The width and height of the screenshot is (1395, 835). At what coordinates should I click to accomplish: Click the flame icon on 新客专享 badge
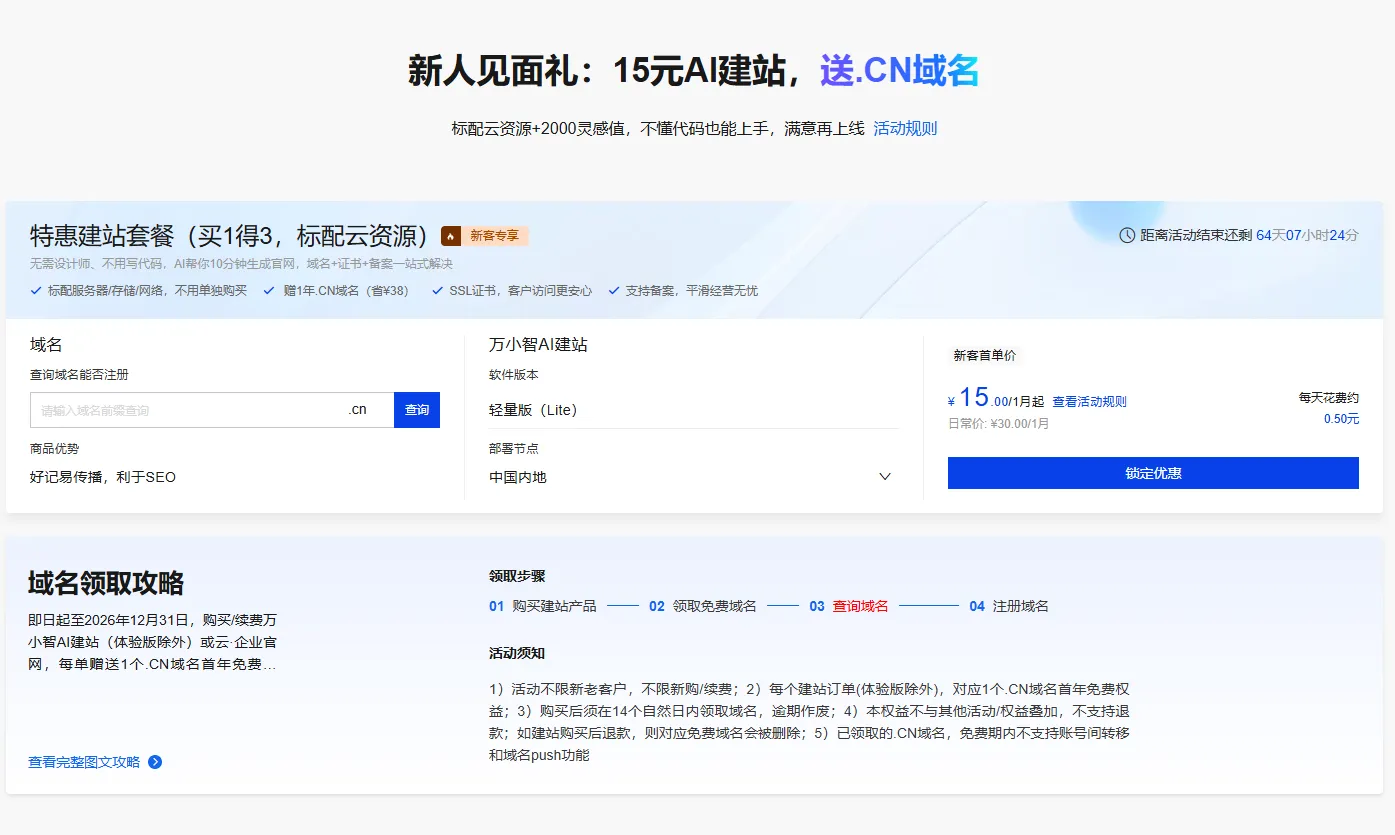click(451, 236)
